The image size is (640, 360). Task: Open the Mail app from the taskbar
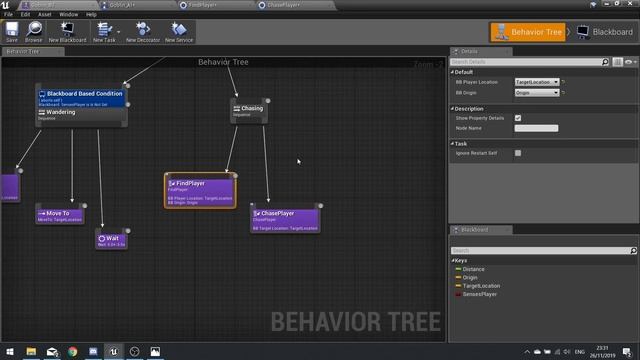point(52,351)
